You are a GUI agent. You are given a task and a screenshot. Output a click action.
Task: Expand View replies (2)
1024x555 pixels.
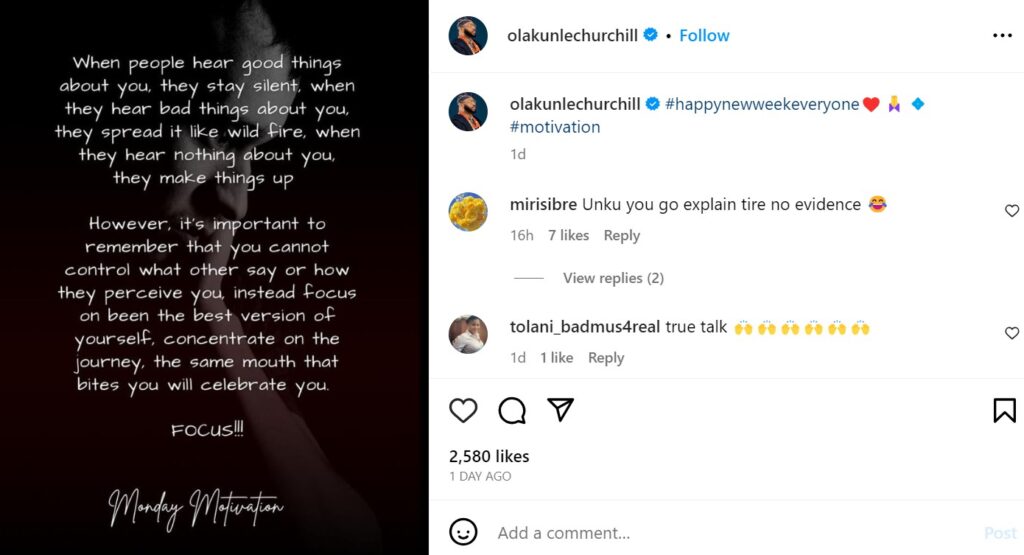pos(613,278)
